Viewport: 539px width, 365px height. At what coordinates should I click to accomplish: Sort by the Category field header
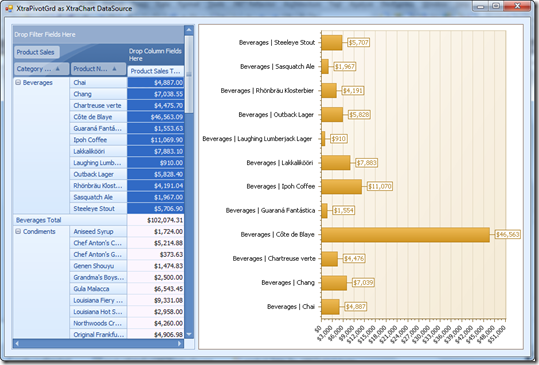coord(42,69)
